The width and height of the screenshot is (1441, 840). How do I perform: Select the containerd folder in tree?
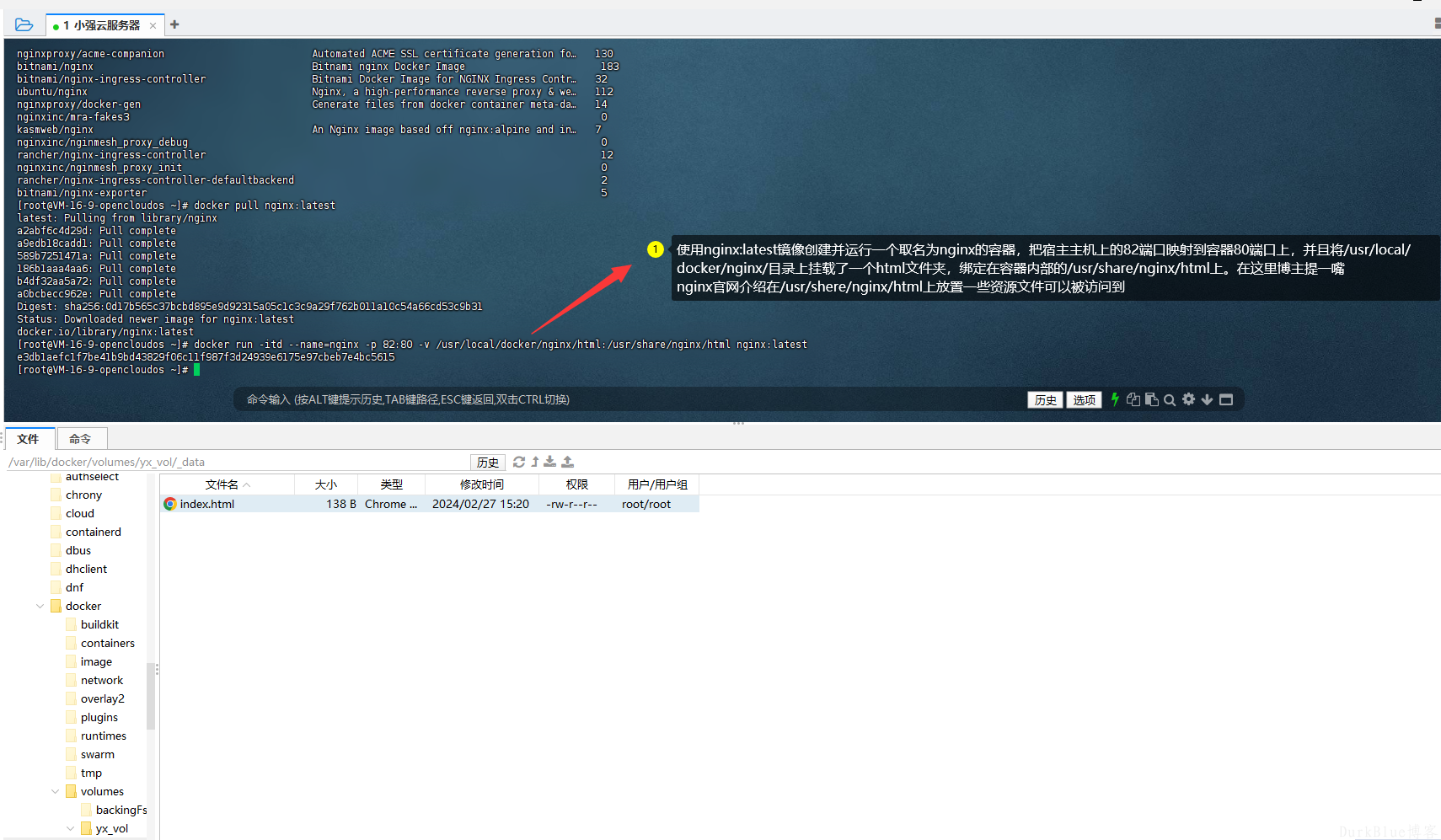point(94,532)
